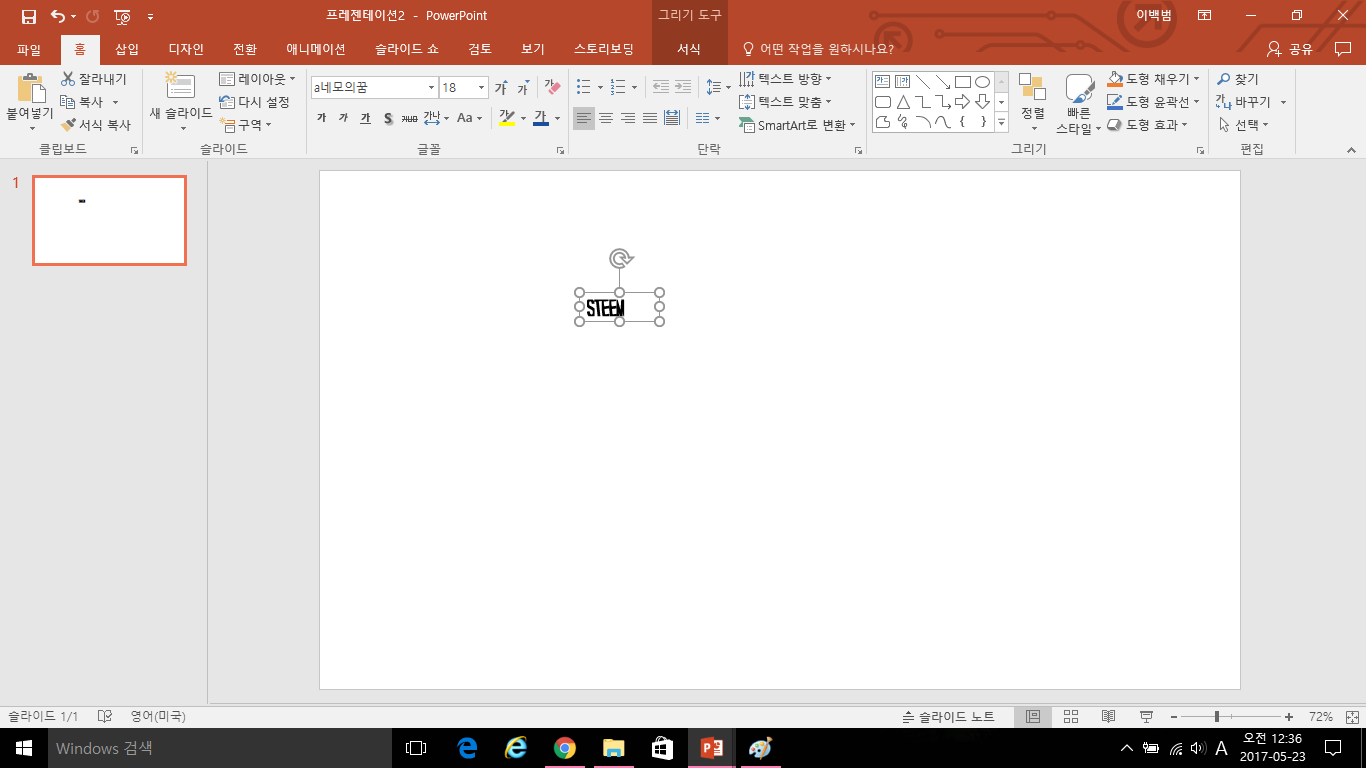The image size is (1366, 768).
Task: Click the zoom slider handle in status bar
Action: click(1217, 717)
